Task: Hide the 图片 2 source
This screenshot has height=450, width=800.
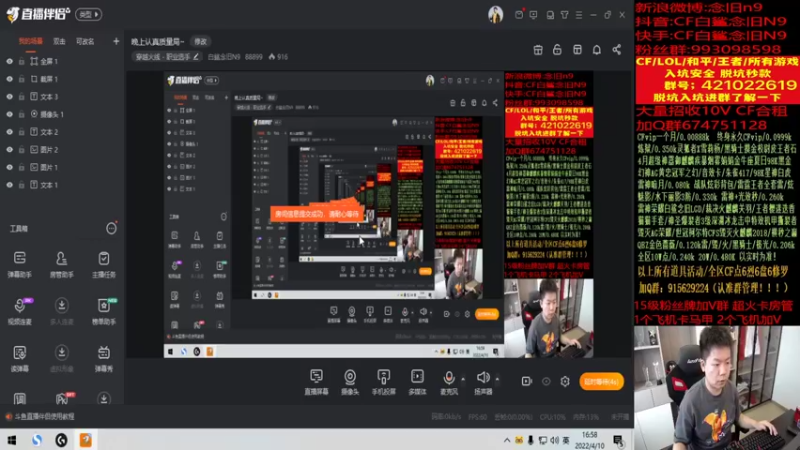Action: click(9, 149)
